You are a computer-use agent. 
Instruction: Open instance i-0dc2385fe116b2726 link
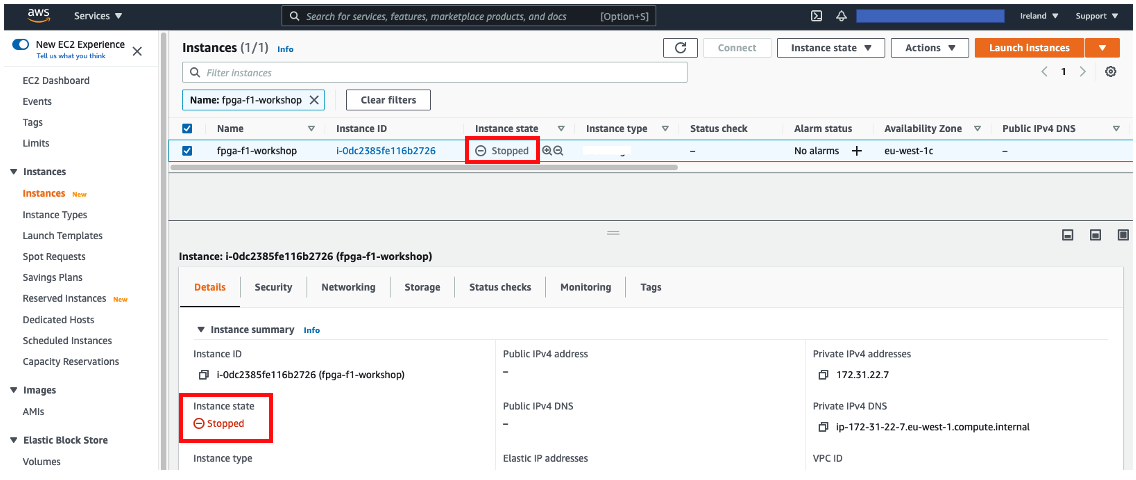pos(386,151)
